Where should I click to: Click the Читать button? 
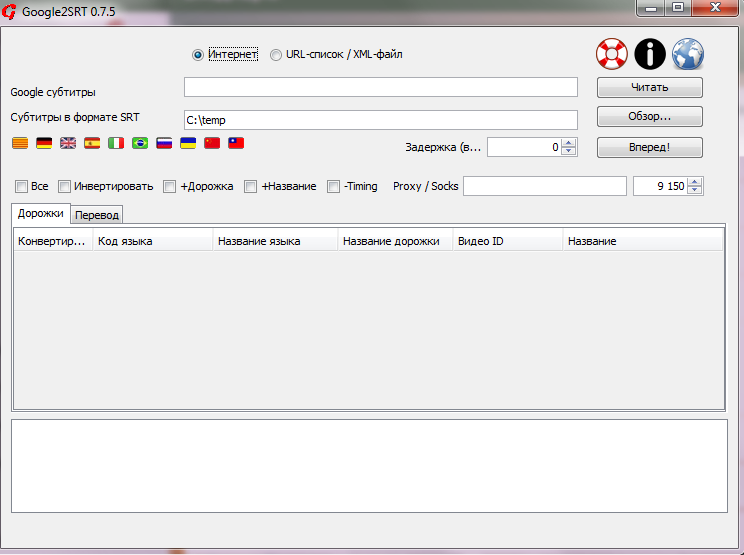click(x=650, y=87)
